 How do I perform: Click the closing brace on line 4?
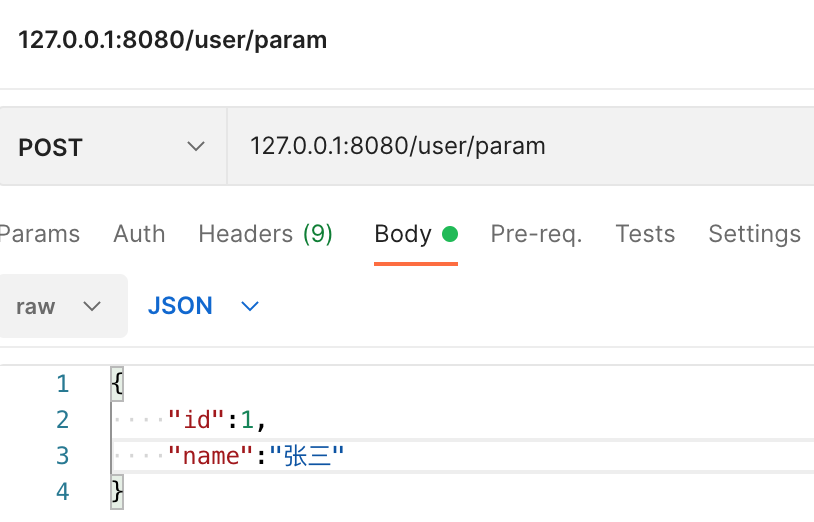click(117, 491)
